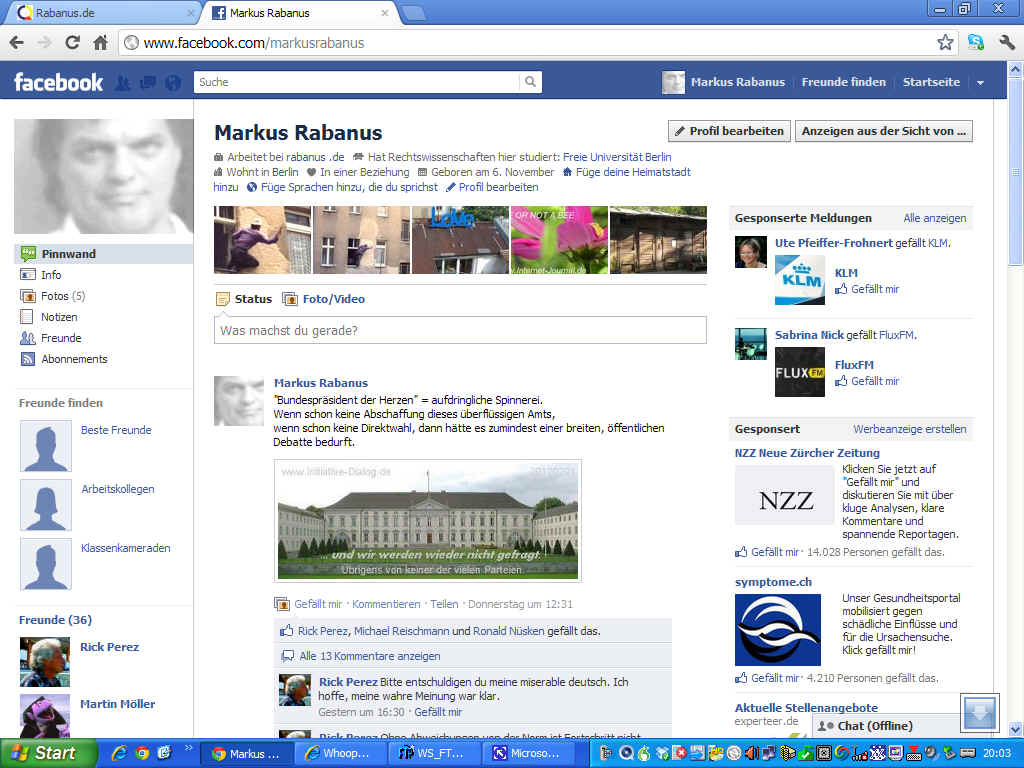
Task: Click Beste Freunde list link
Action: click(x=116, y=430)
